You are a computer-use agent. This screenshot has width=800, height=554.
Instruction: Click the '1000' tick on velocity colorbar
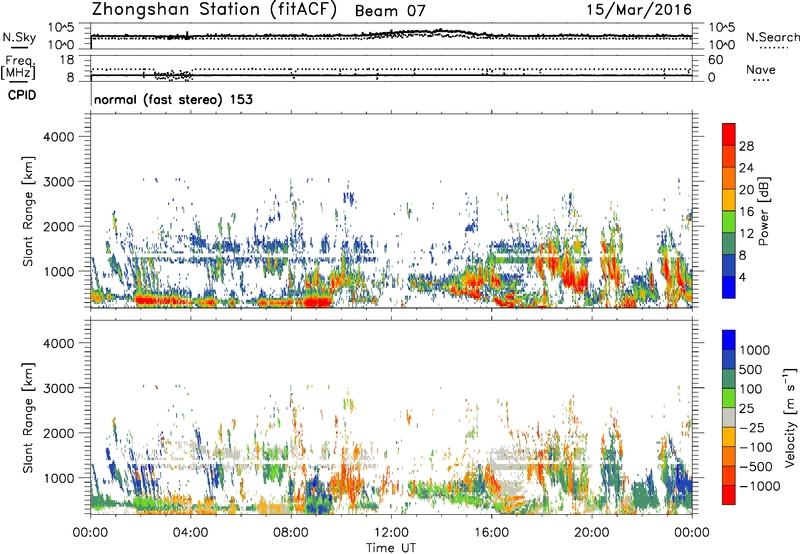755,350
